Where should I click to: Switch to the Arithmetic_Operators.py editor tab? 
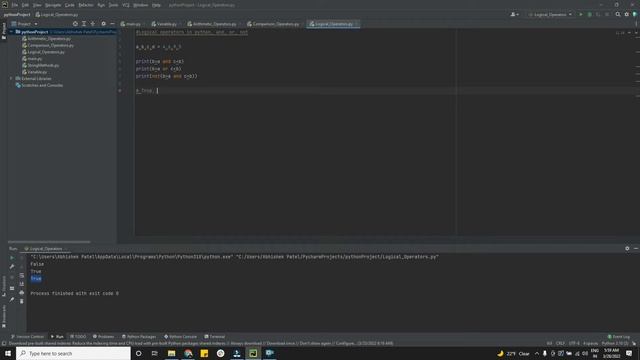pyautogui.click(x=213, y=24)
